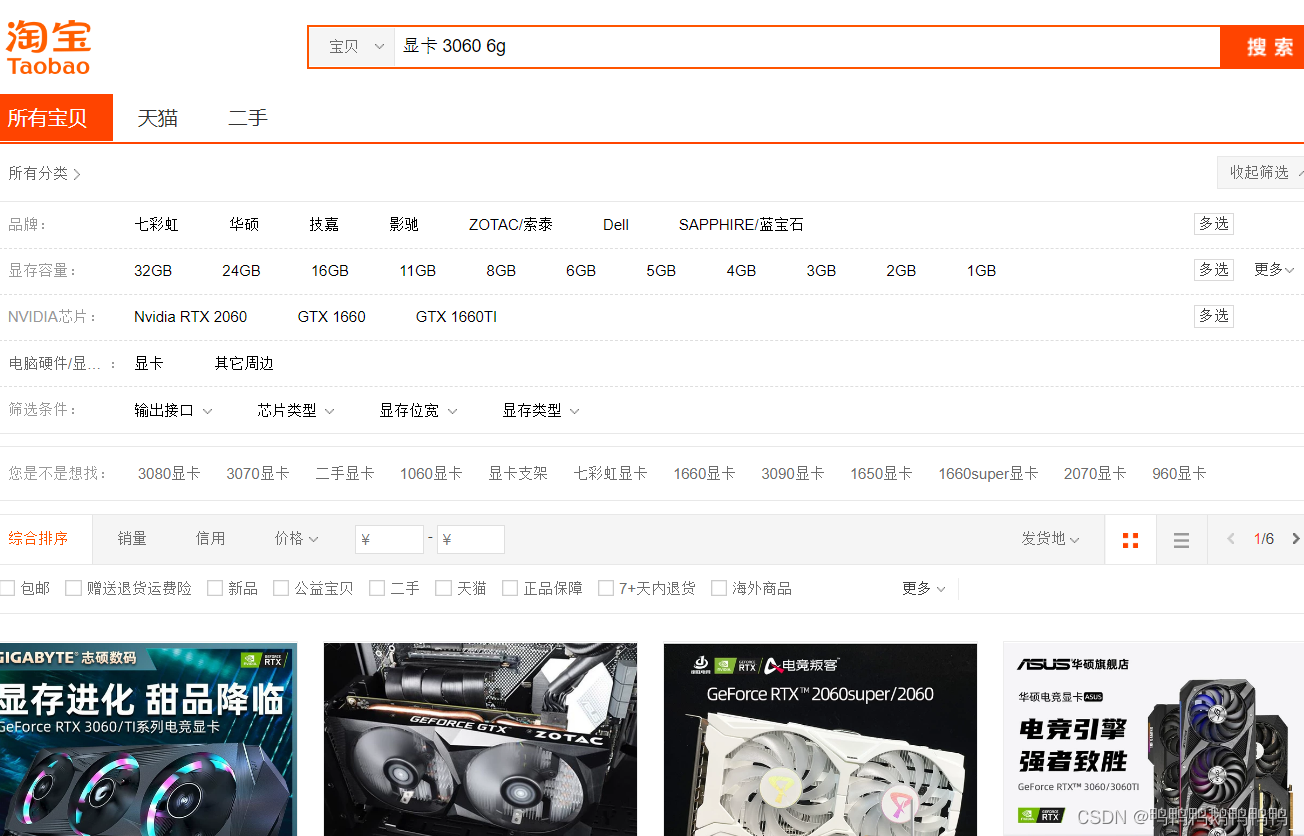The height and width of the screenshot is (836, 1304).
Task: Expand 更多 in 显存容量 row
Action: coord(1274,270)
